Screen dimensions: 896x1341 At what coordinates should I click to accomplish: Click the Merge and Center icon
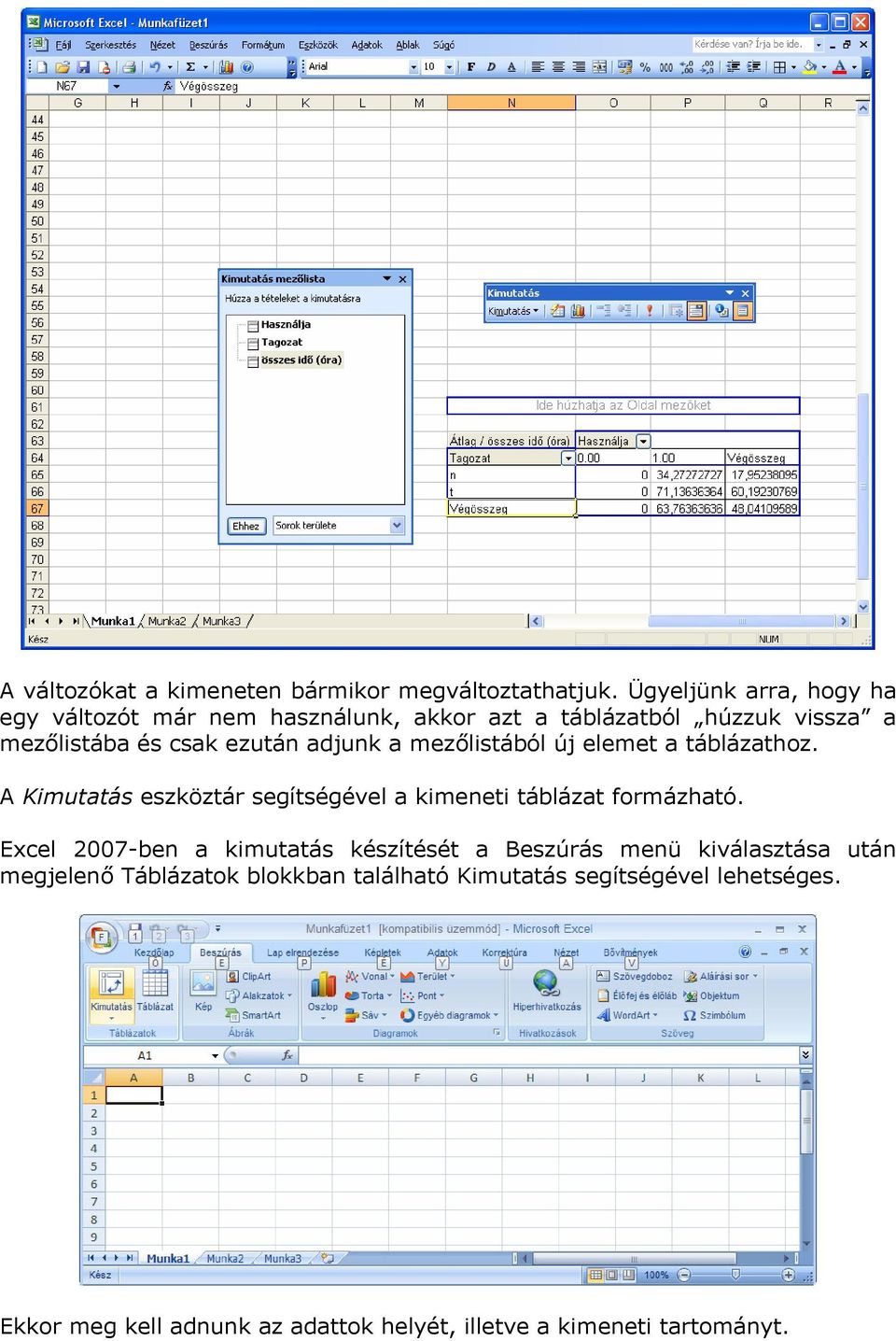coord(599,67)
